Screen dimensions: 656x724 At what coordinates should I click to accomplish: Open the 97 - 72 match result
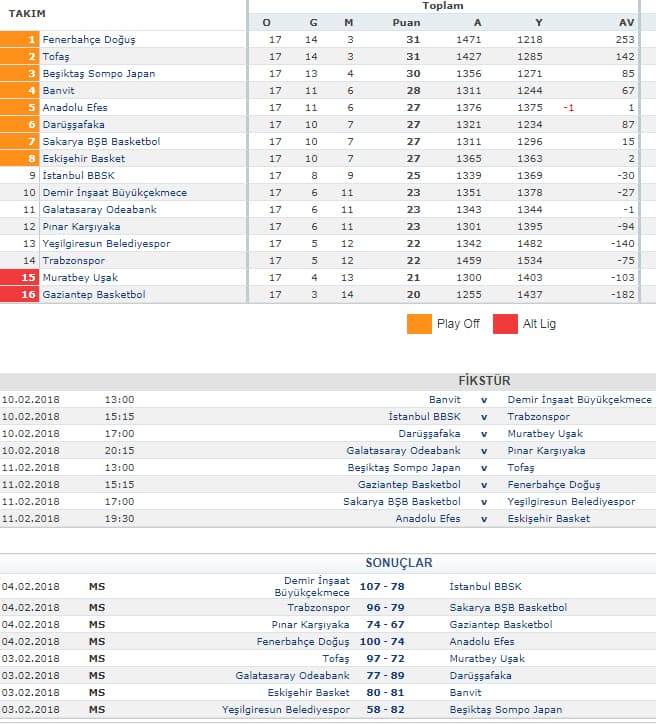tap(385, 659)
